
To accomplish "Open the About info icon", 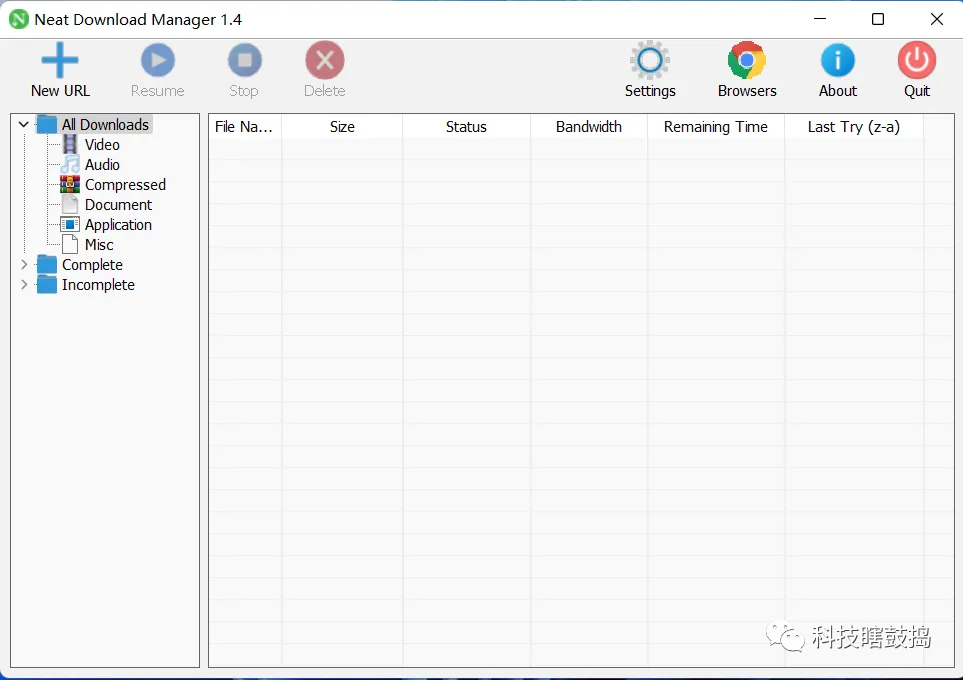I will [838, 60].
